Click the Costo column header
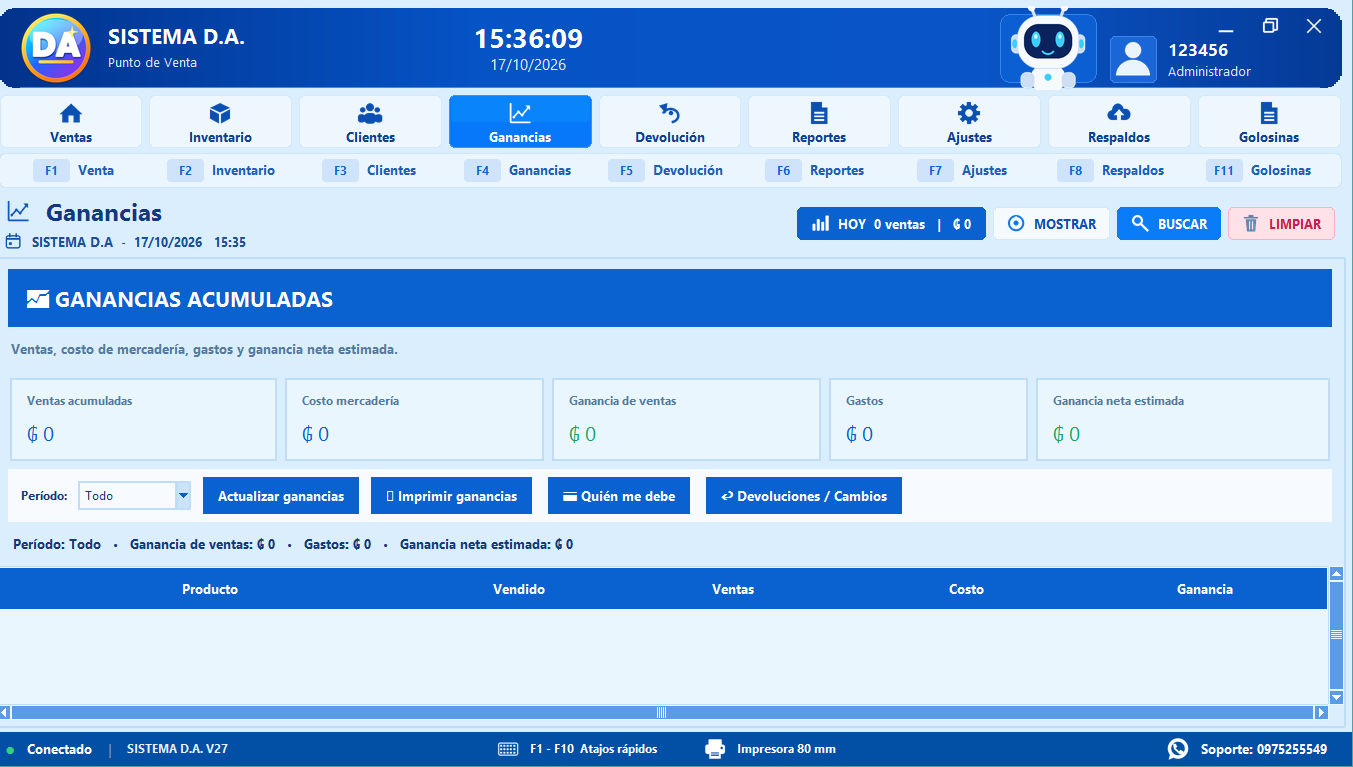Screen dimensions: 1353x767 click(x=966, y=589)
